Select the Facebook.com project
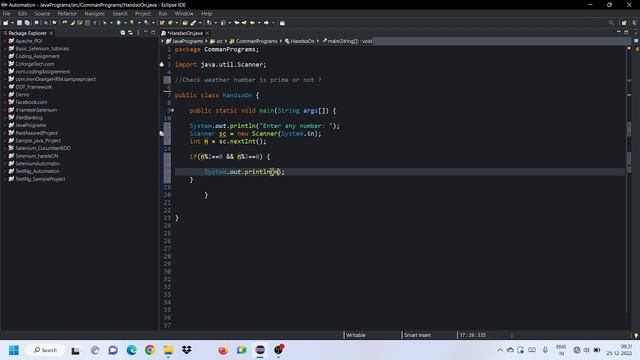The image size is (640, 360). [31, 102]
